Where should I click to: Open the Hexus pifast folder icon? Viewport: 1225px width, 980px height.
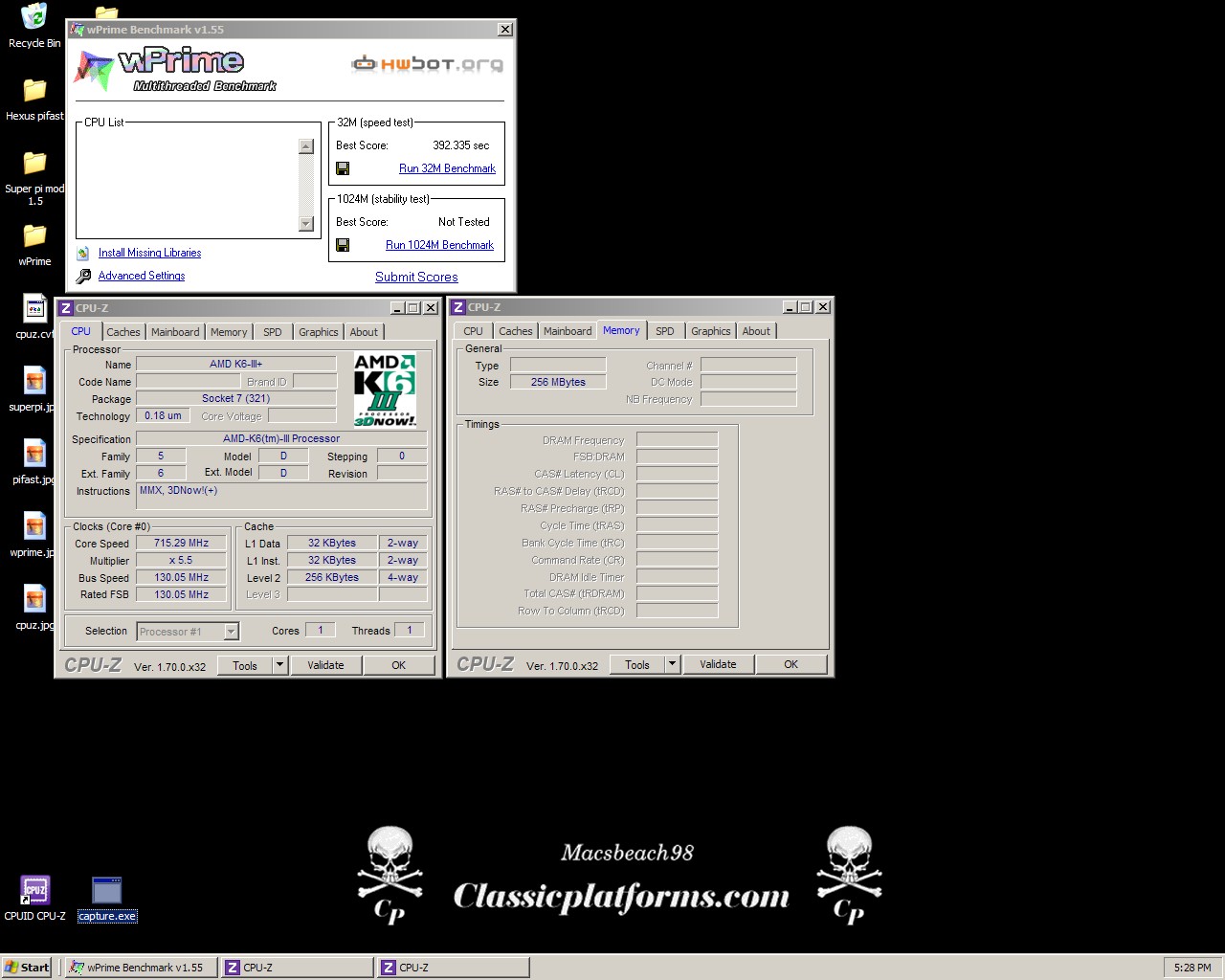(34, 91)
